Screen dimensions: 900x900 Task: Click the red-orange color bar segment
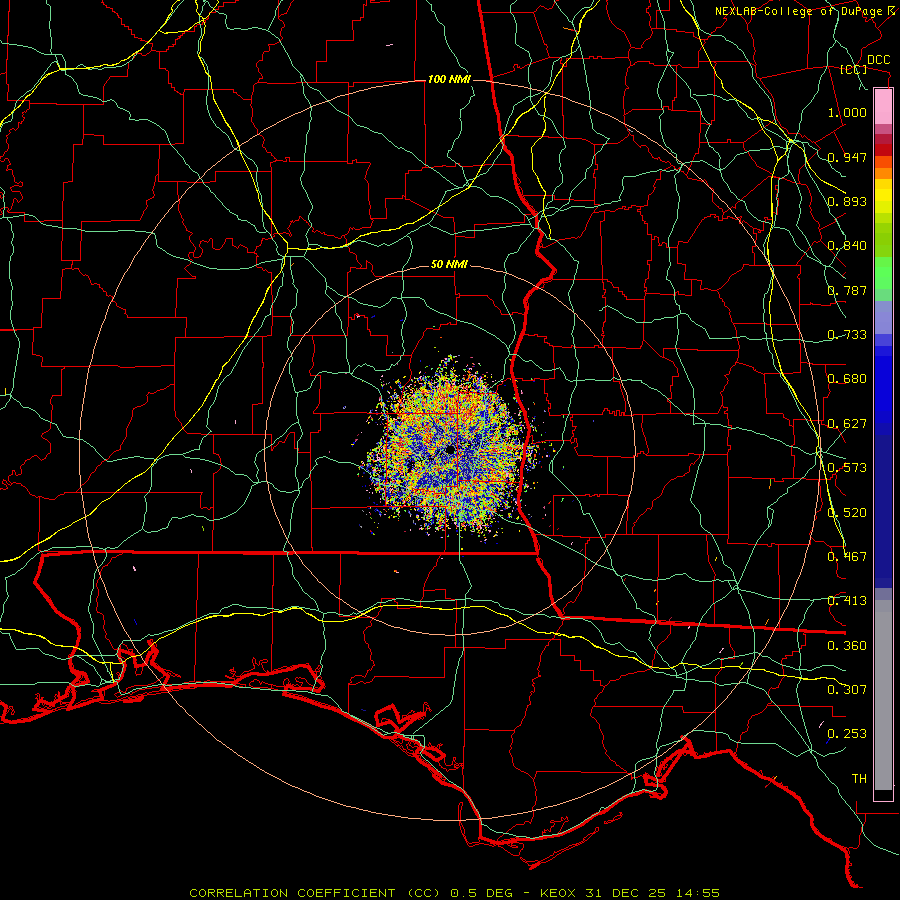click(883, 162)
